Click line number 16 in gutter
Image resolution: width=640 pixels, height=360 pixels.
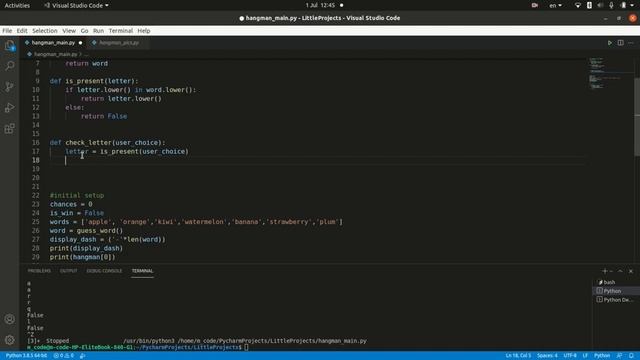(36, 142)
